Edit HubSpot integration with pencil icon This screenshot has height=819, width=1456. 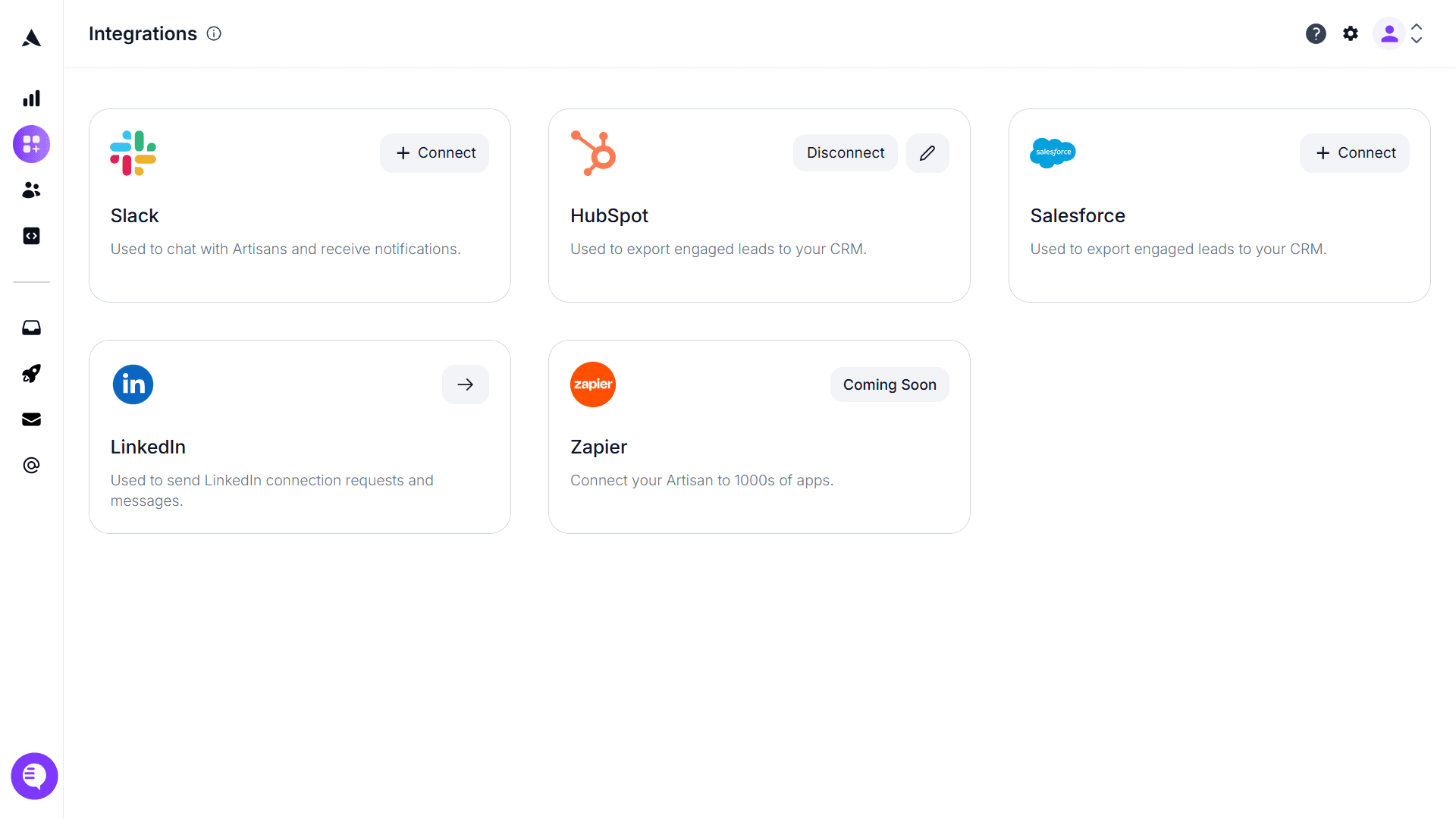(927, 153)
